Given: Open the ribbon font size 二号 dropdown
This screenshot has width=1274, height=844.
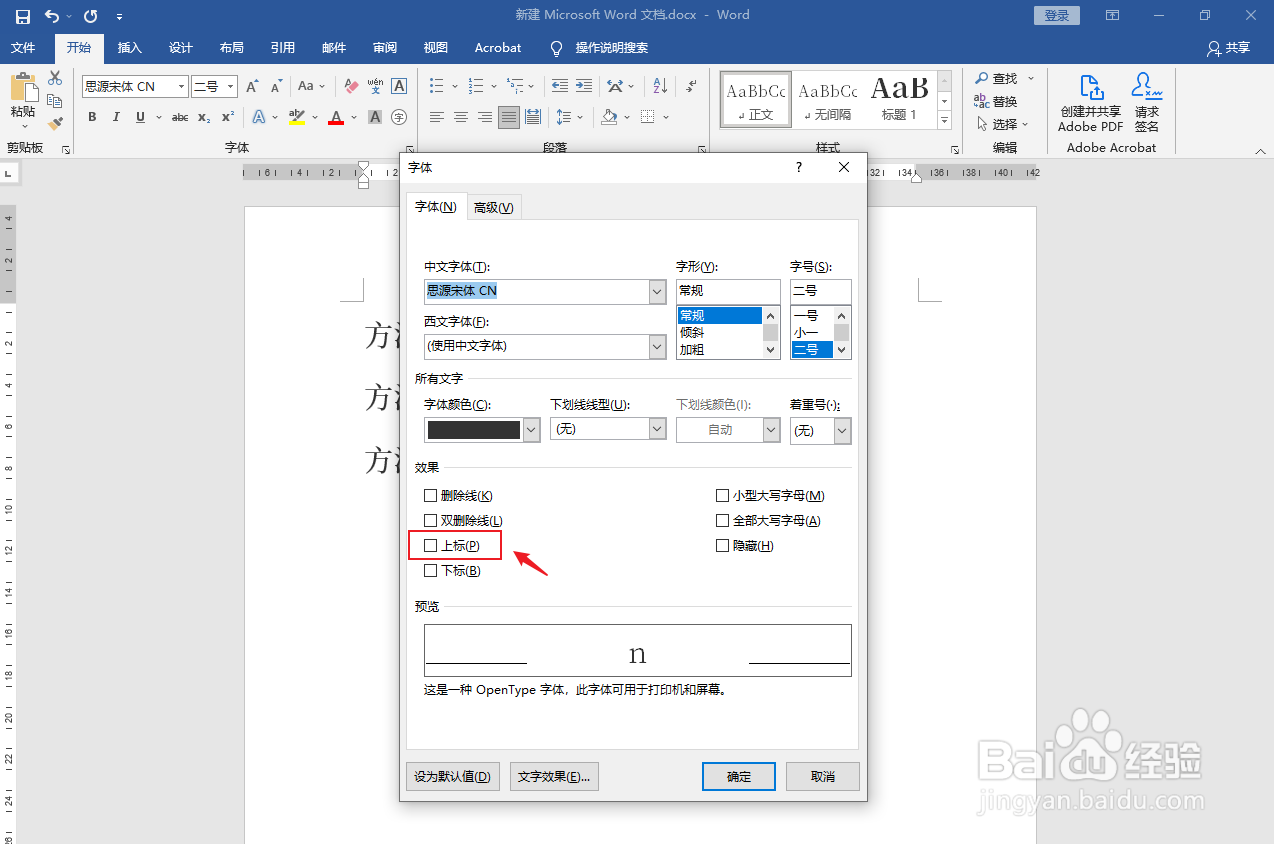Looking at the screenshot, I should point(231,87).
